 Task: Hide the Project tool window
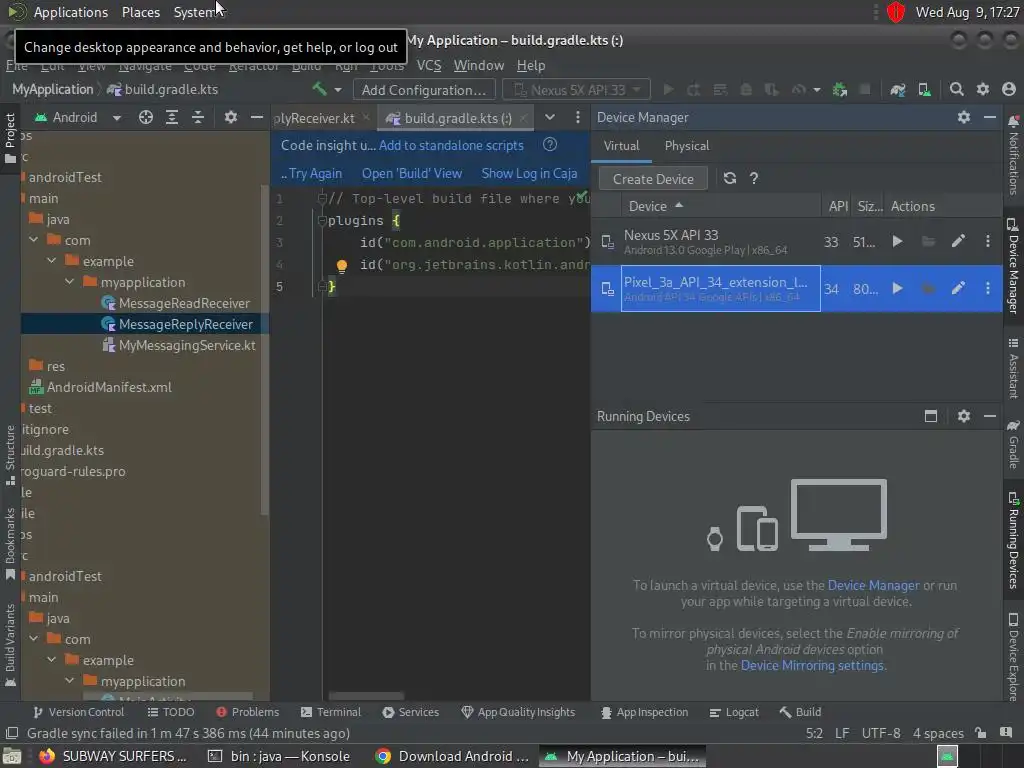[257, 118]
